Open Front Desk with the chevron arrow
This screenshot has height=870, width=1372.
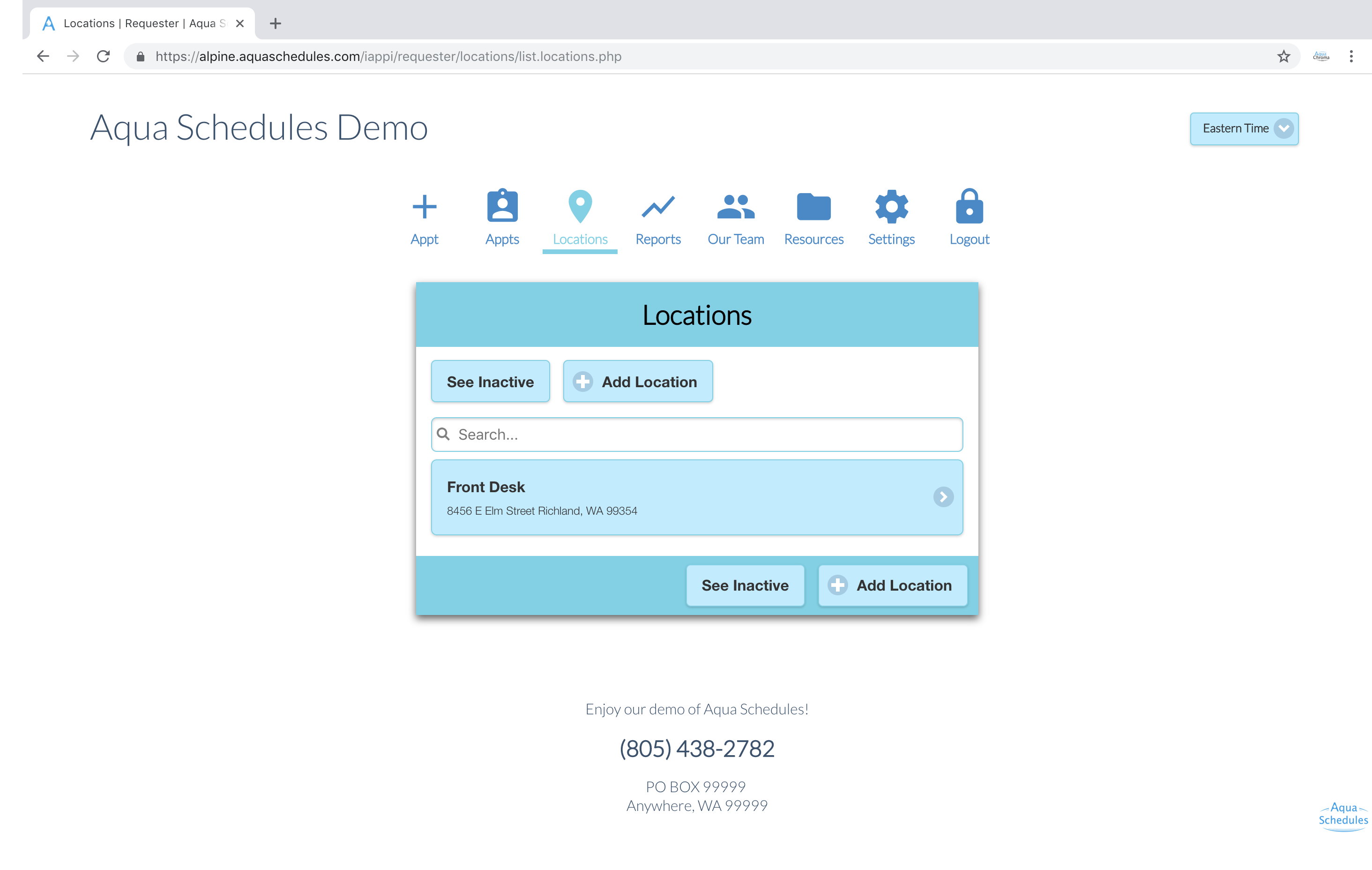pos(943,496)
